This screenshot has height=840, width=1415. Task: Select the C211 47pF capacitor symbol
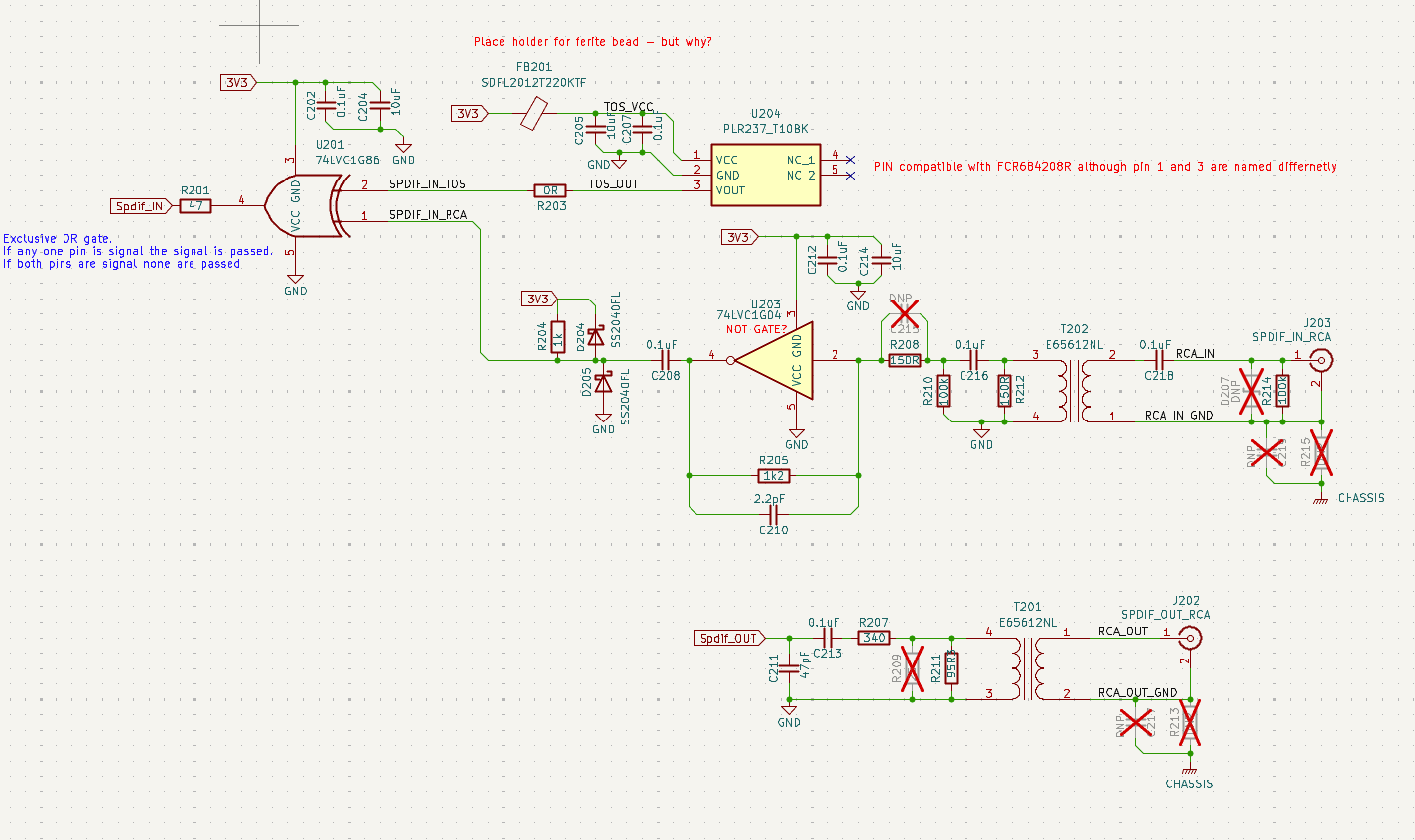(x=789, y=668)
